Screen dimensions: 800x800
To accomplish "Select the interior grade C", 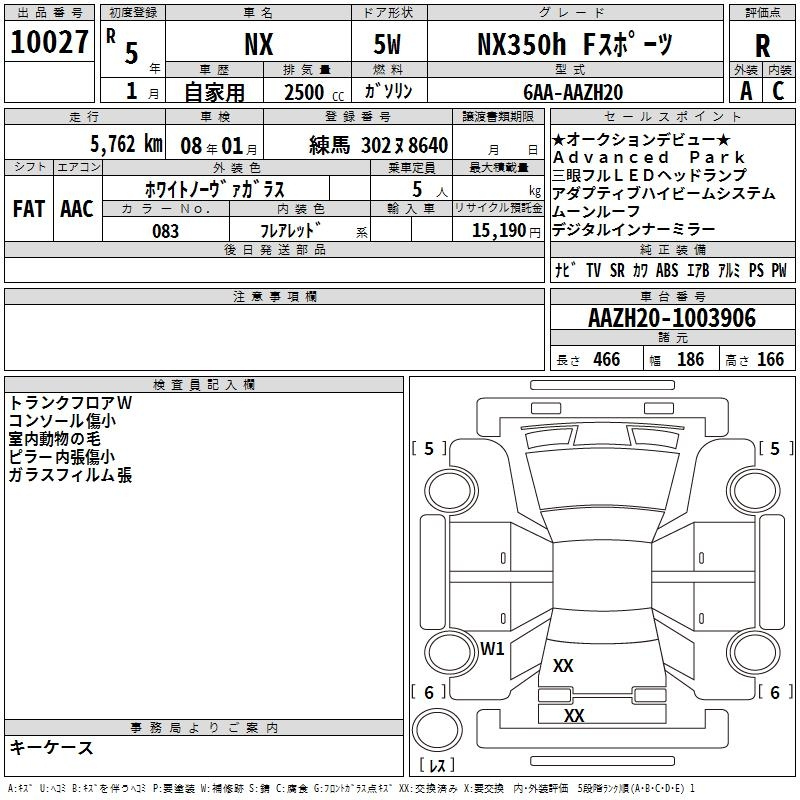I will tap(778, 91).
